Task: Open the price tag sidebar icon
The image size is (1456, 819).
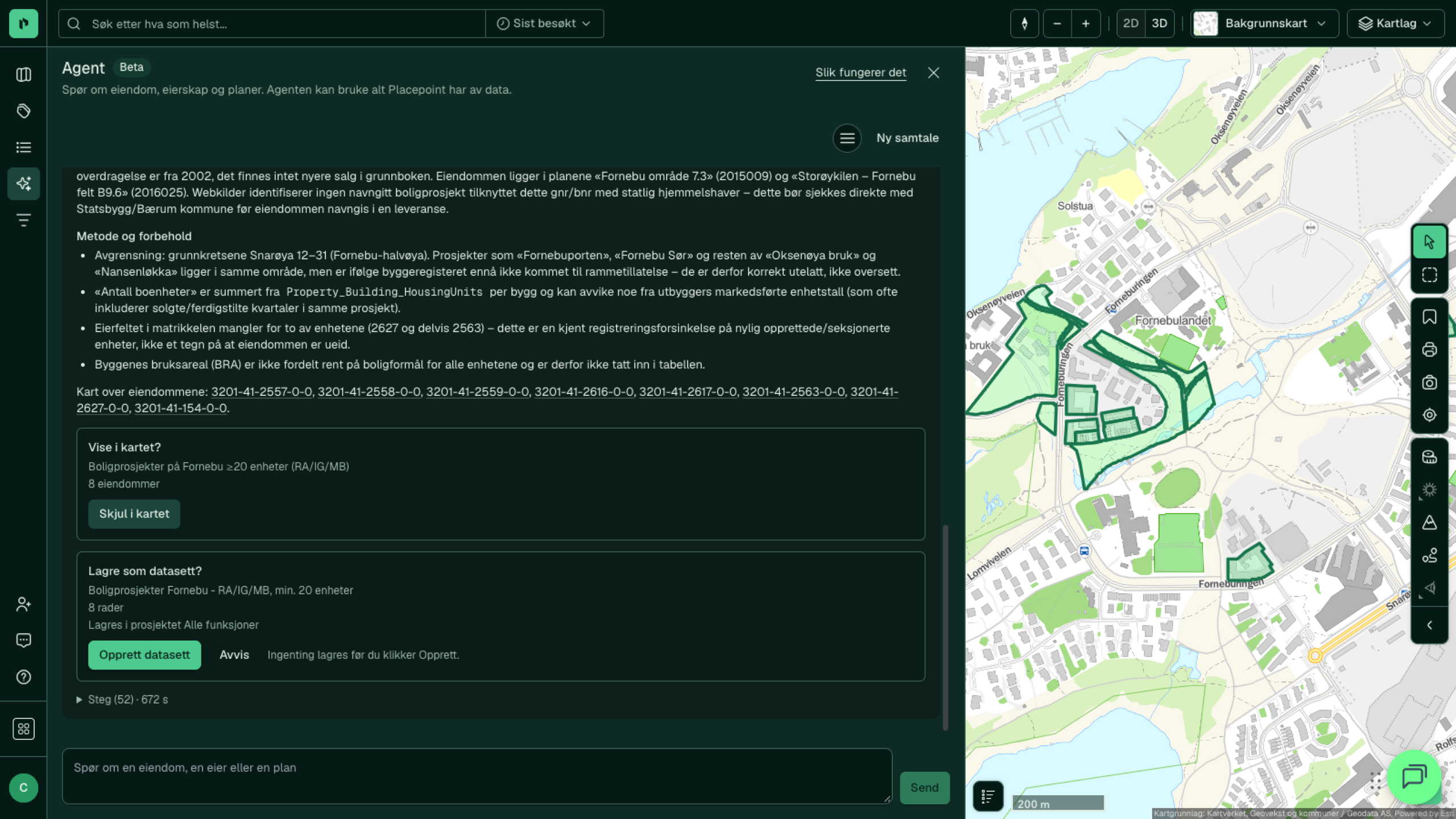Action: pyautogui.click(x=23, y=111)
